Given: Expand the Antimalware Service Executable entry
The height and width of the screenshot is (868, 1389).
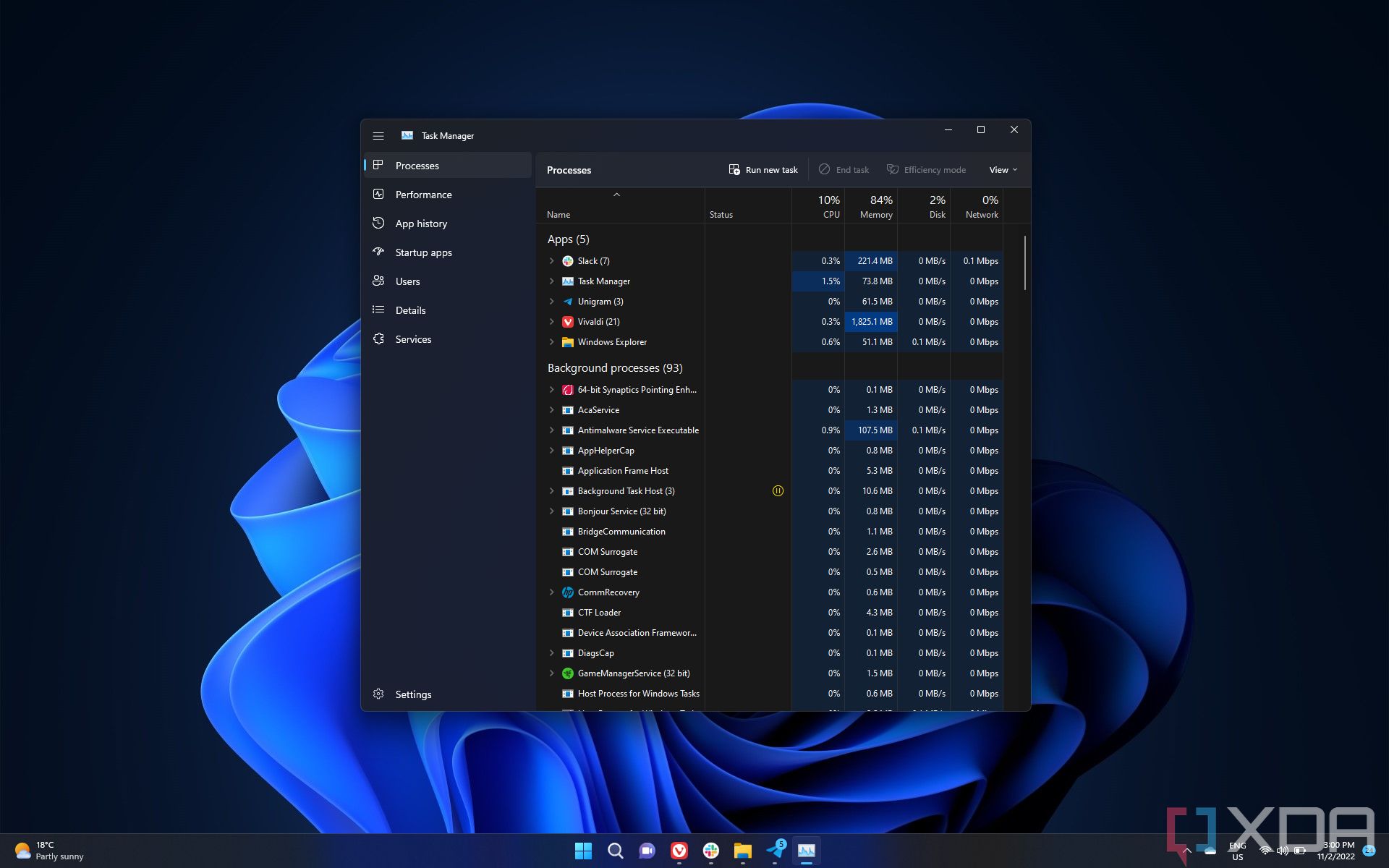Looking at the screenshot, I should click(x=552, y=430).
